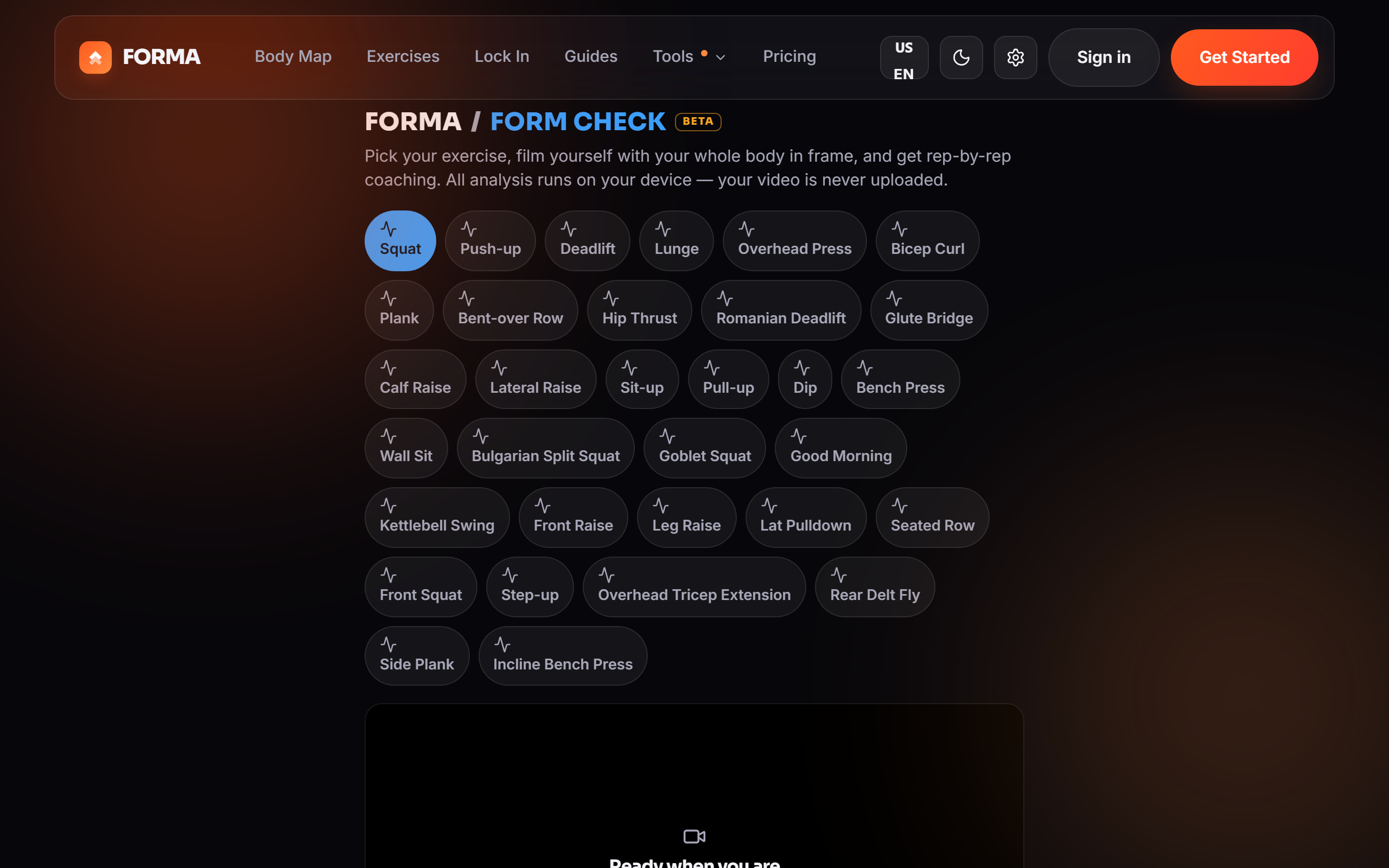Go to the Pricing page
Image resolution: width=1389 pixels, height=868 pixels.
(788, 56)
